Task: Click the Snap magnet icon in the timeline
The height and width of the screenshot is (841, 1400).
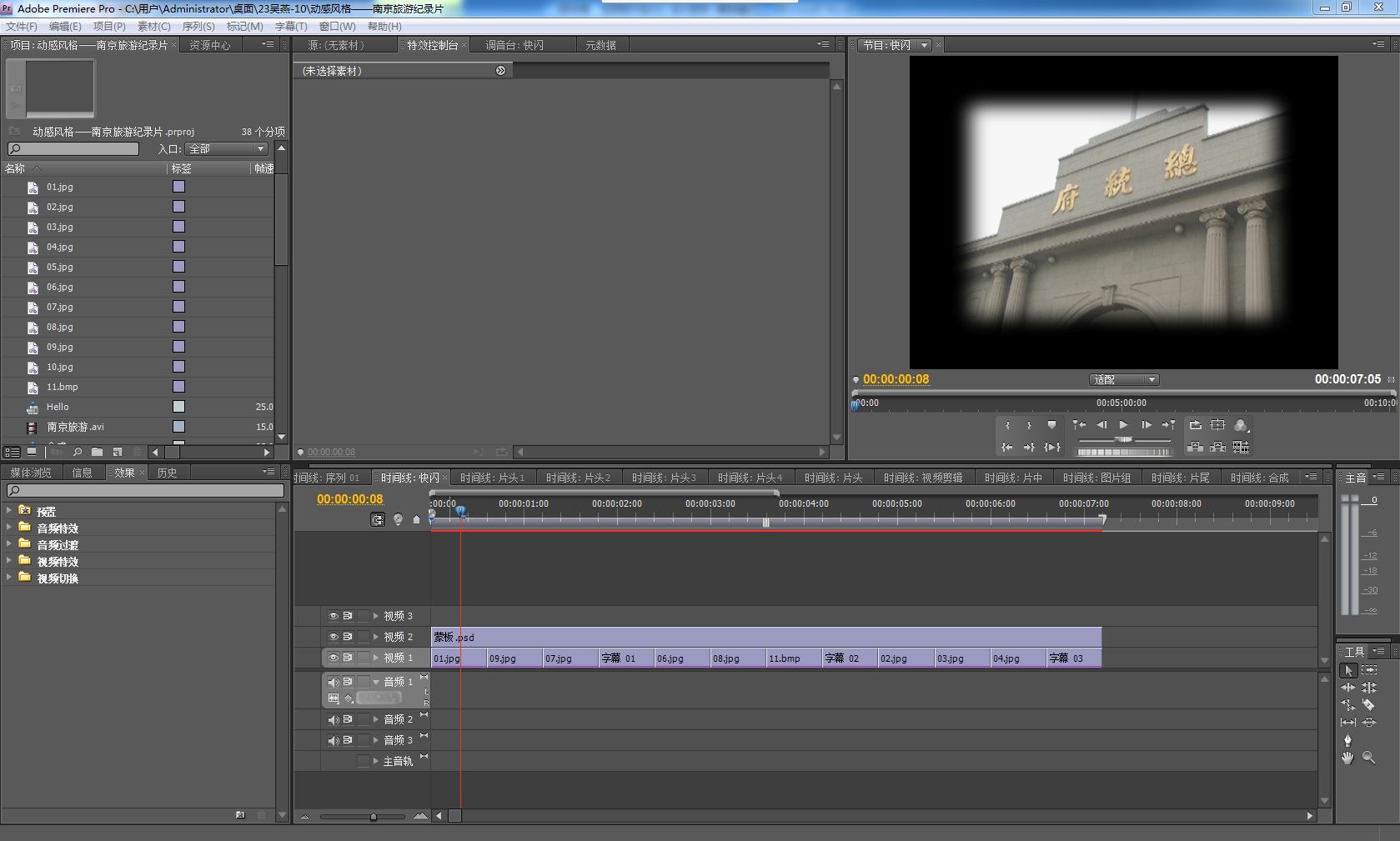Action: click(x=378, y=519)
